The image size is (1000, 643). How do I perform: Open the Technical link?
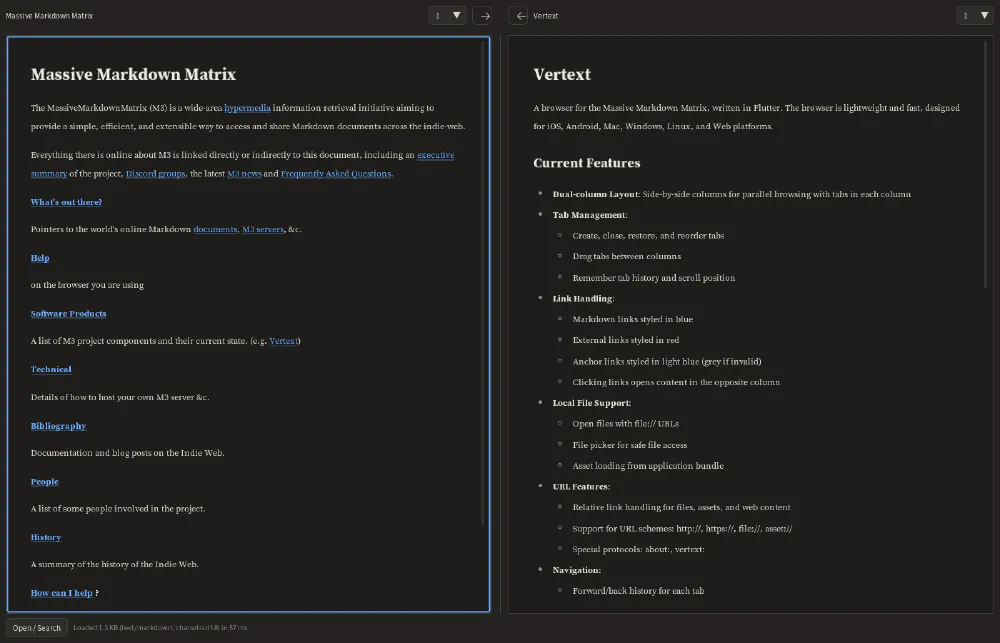click(51, 369)
